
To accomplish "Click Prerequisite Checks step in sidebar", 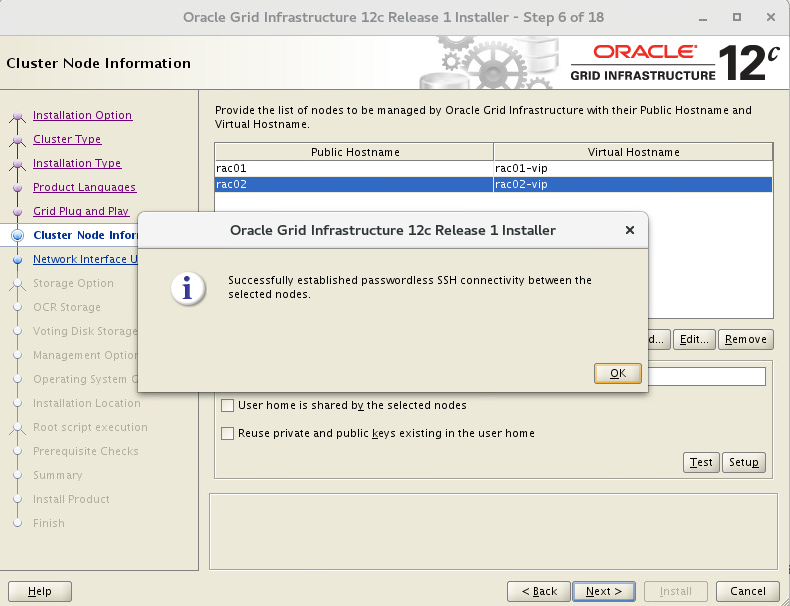I will (x=86, y=451).
